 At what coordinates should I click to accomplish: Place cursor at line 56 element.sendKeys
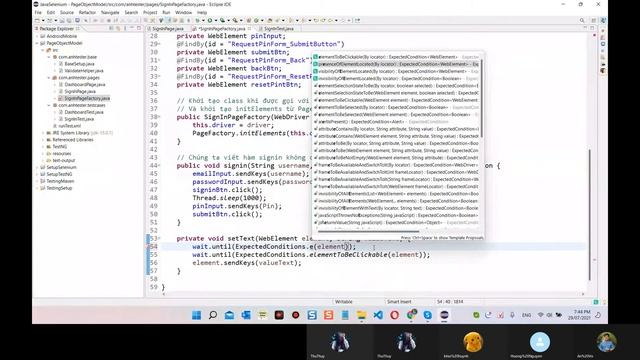click(247, 263)
